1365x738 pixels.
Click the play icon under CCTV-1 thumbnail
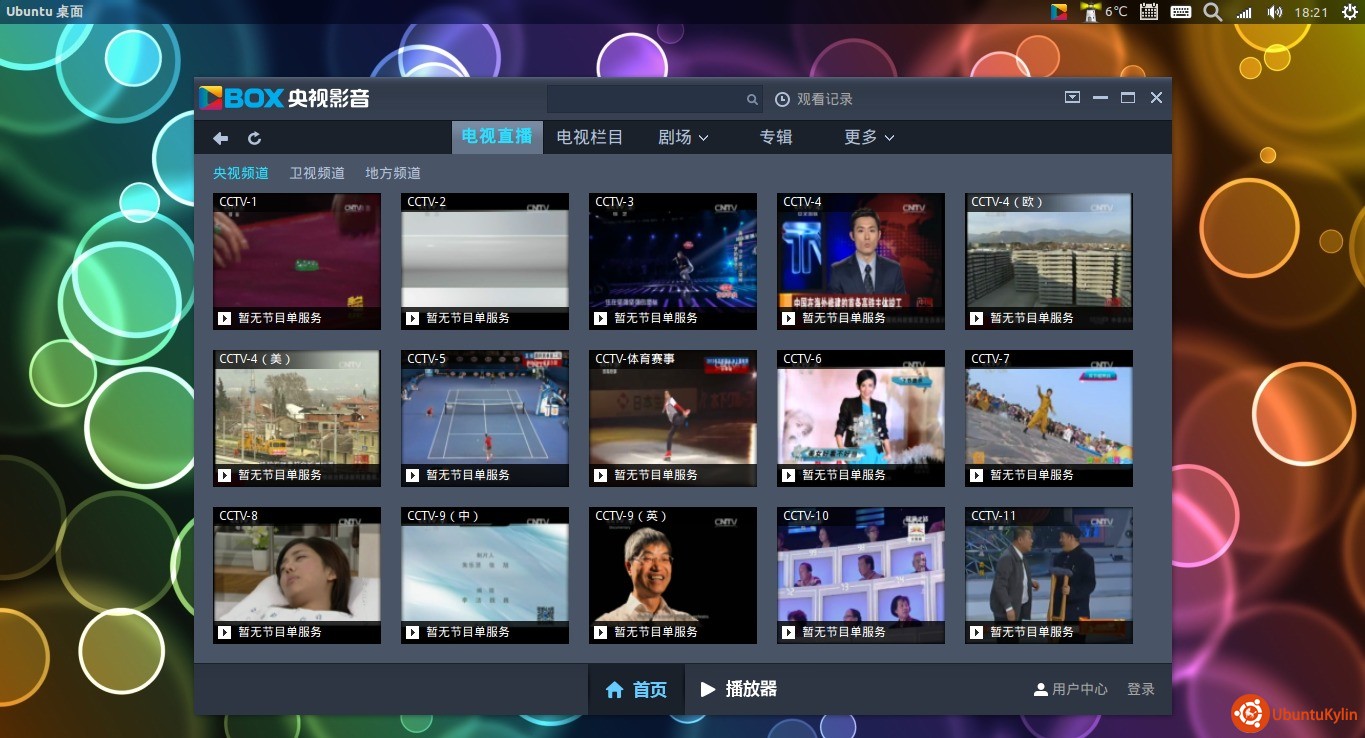224,318
